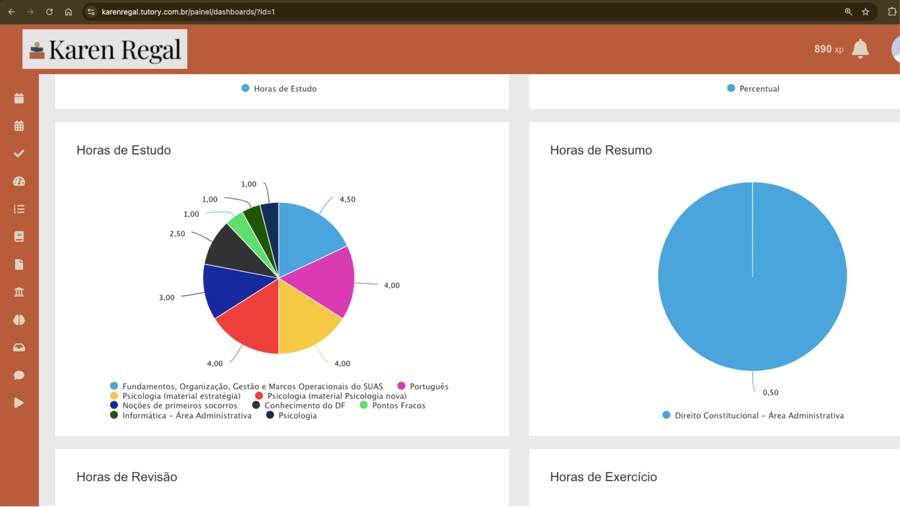Toggle the Horas de Estudo legend item at top
This screenshot has height=507, width=900.
point(279,88)
